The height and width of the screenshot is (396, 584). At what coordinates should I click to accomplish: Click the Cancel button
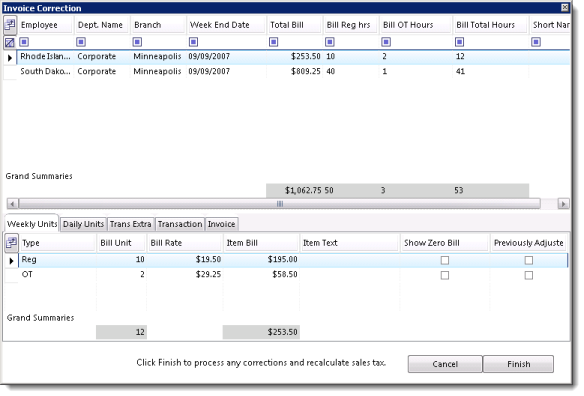[445, 364]
